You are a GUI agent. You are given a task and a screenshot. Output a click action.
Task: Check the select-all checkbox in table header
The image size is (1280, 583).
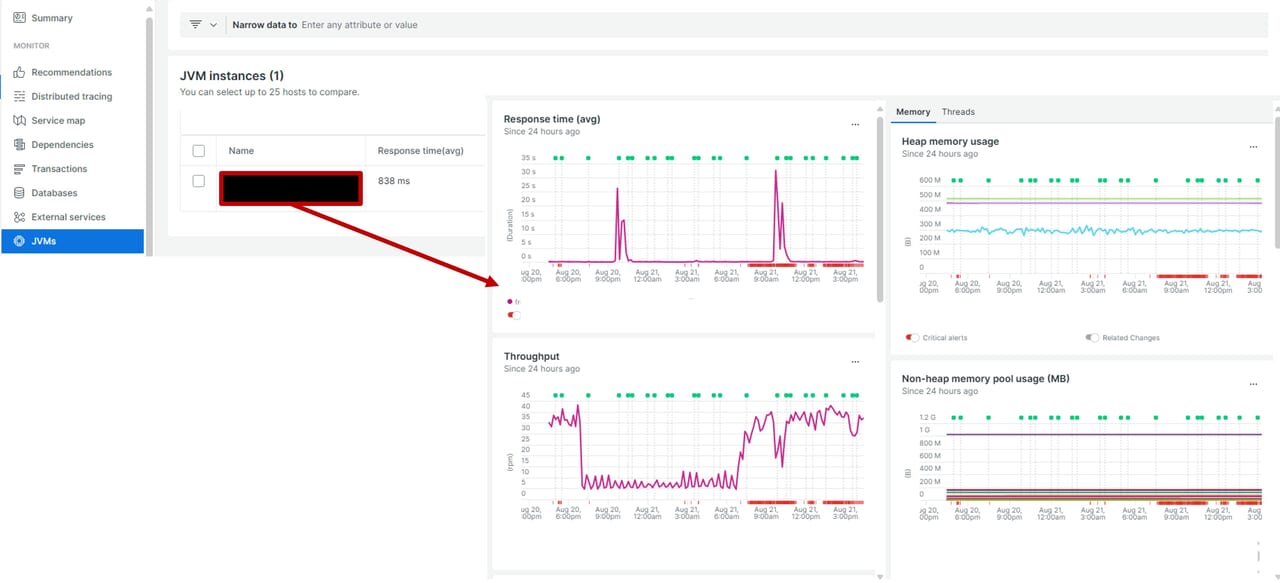point(198,151)
